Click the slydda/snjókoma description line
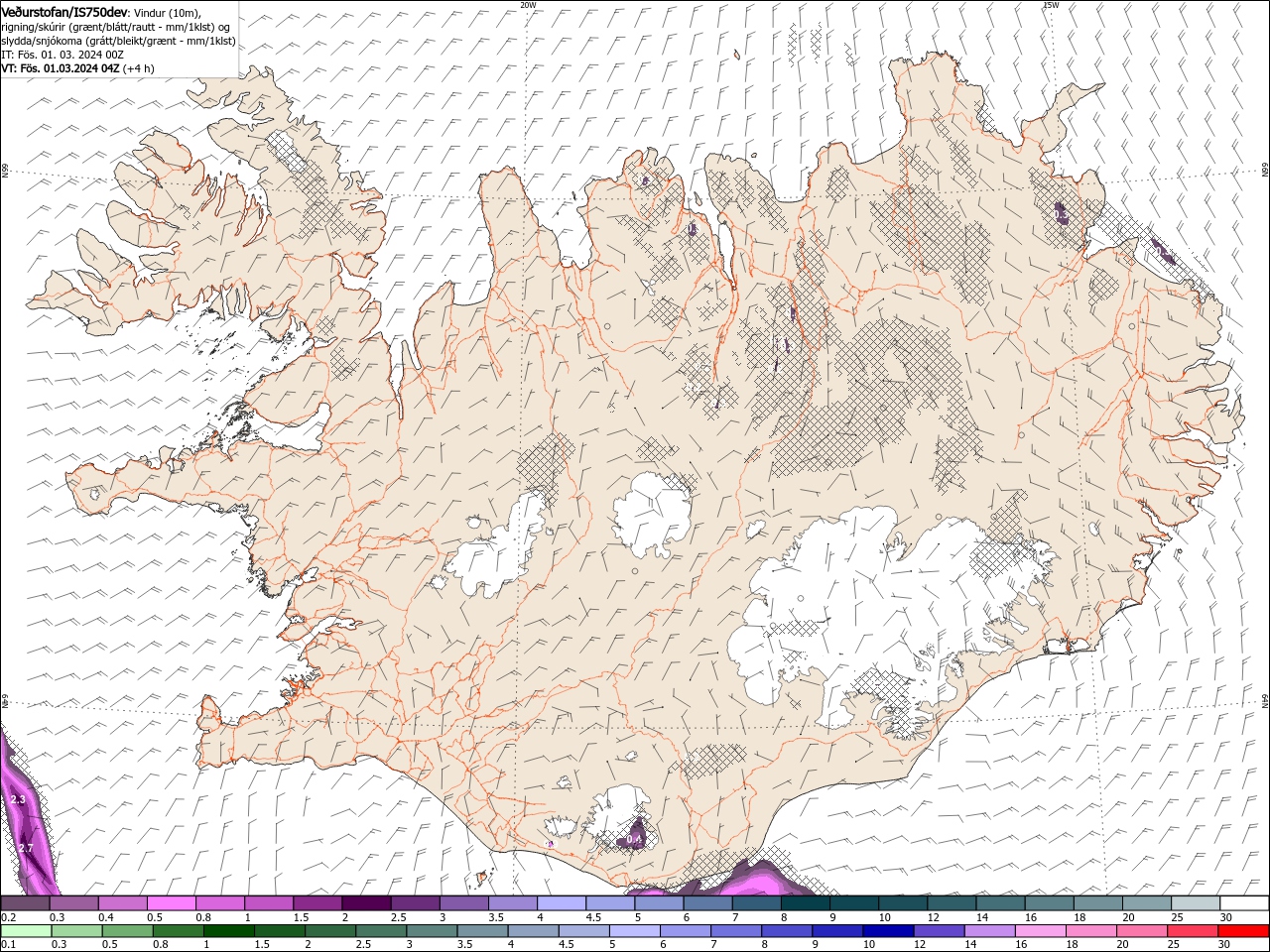Screen dimensions: 1270x952 click(x=117, y=40)
